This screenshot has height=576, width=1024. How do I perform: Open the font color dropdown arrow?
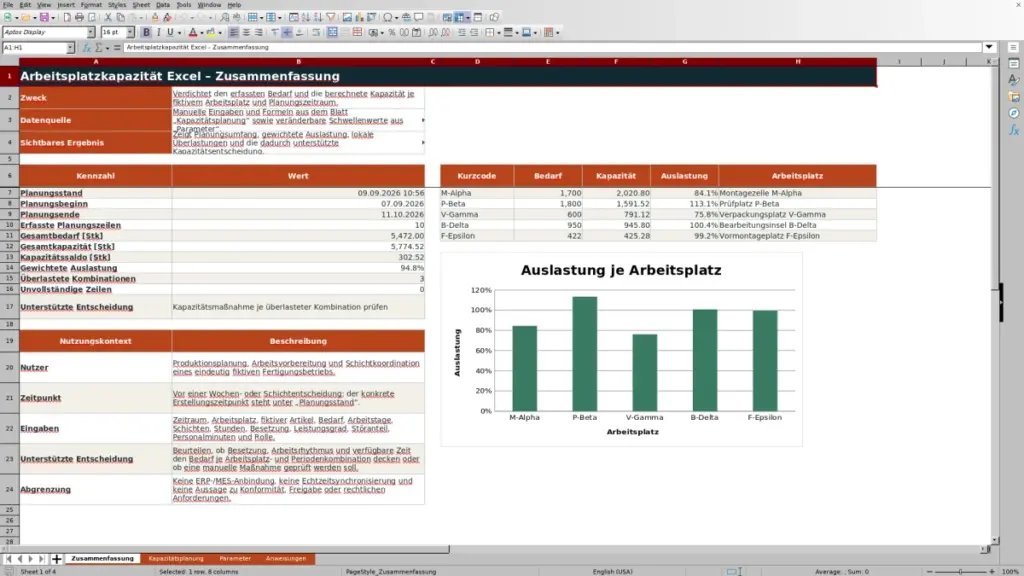click(x=201, y=33)
